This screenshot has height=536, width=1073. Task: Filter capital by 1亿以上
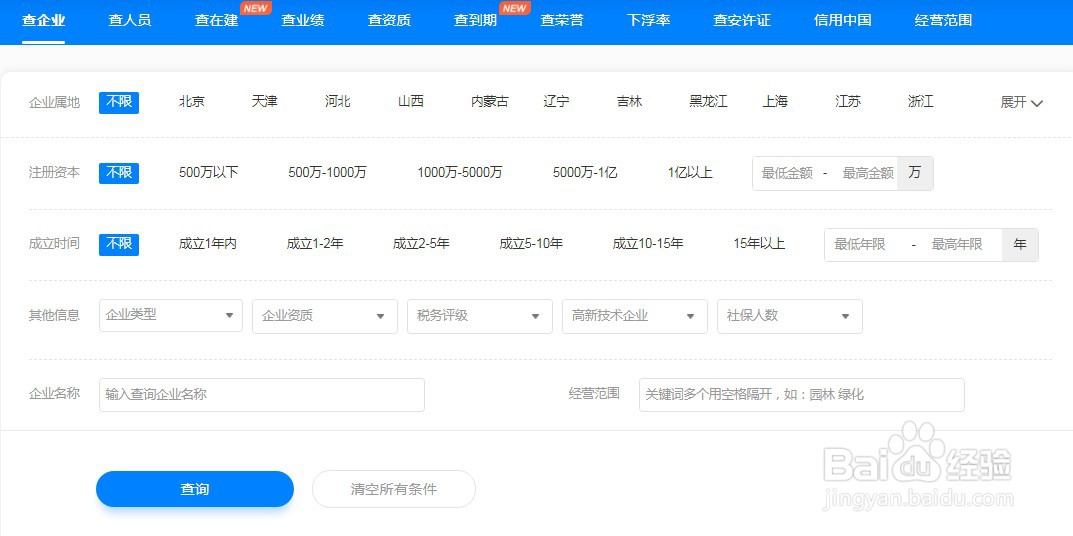(x=690, y=173)
